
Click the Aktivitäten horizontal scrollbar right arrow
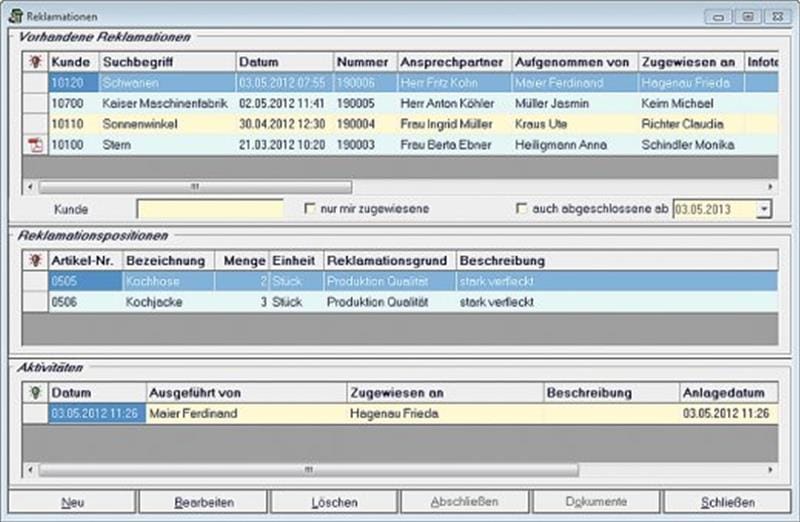click(x=770, y=468)
